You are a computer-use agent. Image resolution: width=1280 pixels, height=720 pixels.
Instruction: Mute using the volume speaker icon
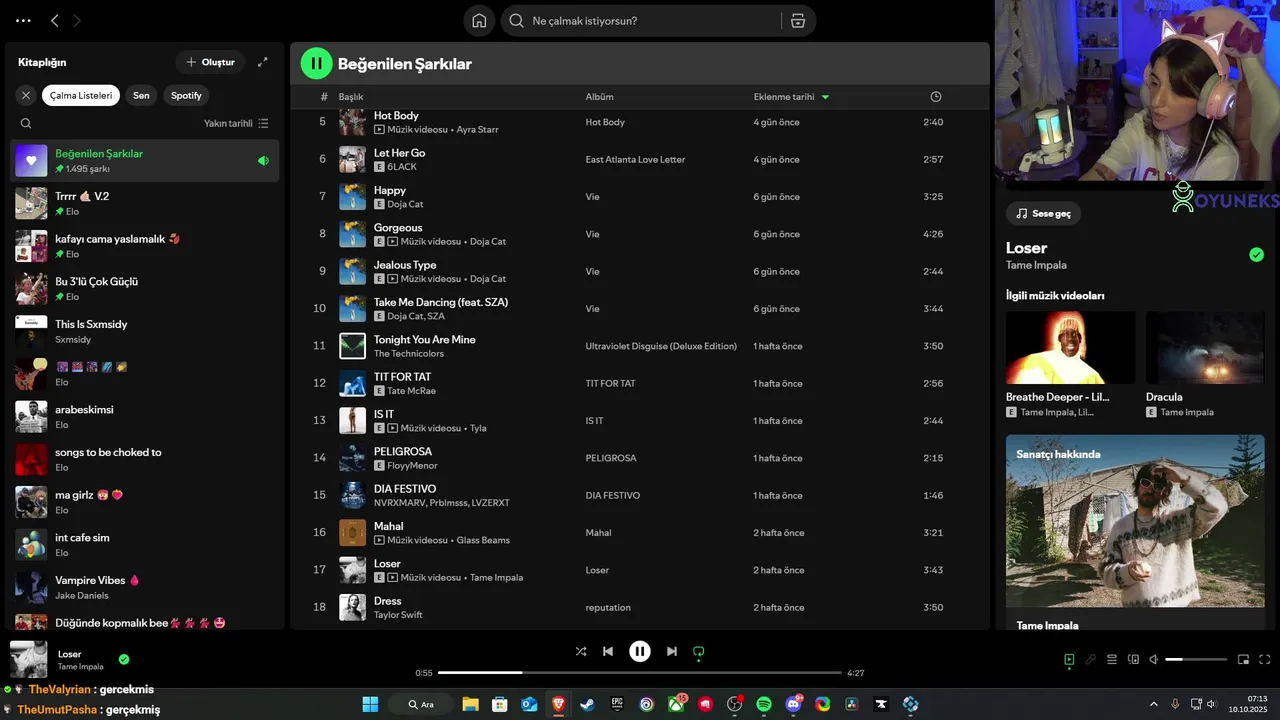pyautogui.click(x=1154, y=660)
